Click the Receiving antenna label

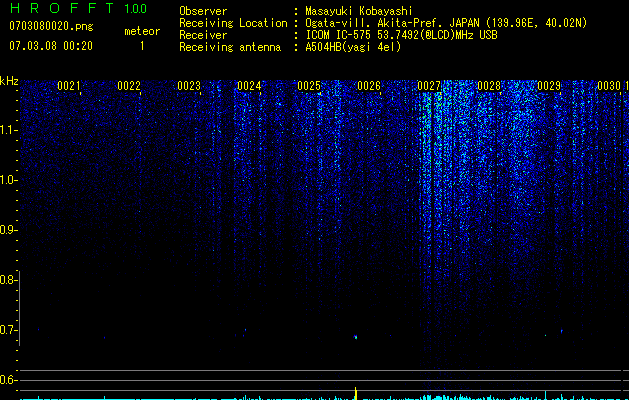point(230,47)
